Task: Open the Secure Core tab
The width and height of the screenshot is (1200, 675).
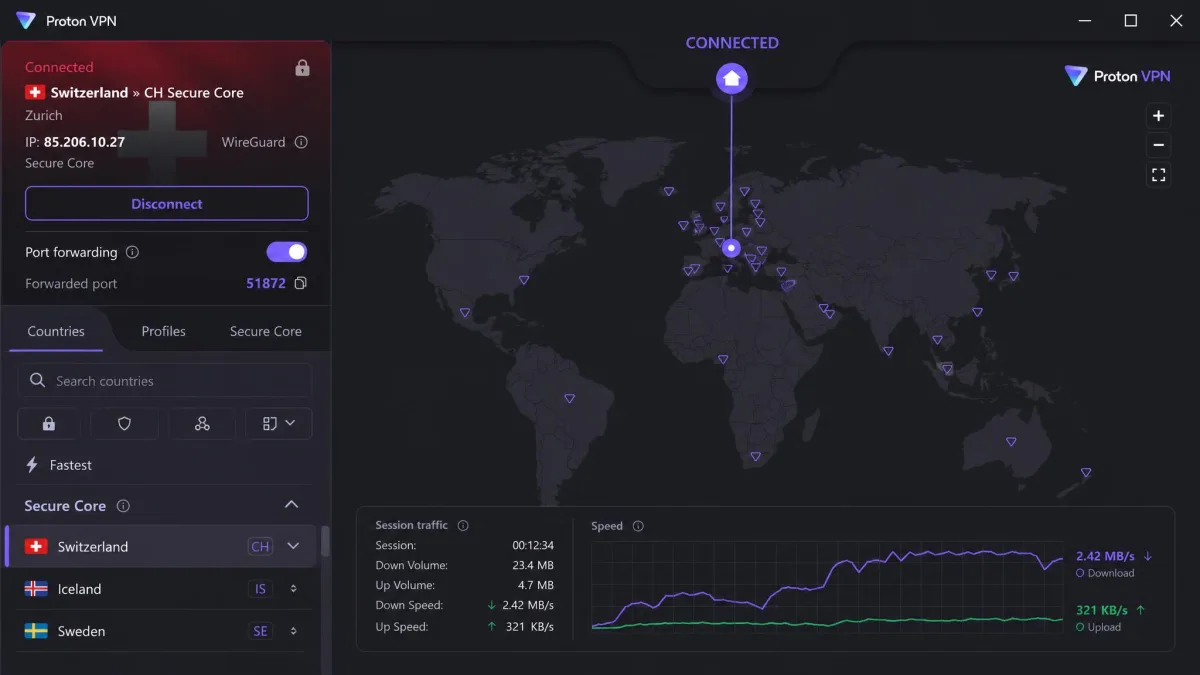Action: (x=266, y=331)
